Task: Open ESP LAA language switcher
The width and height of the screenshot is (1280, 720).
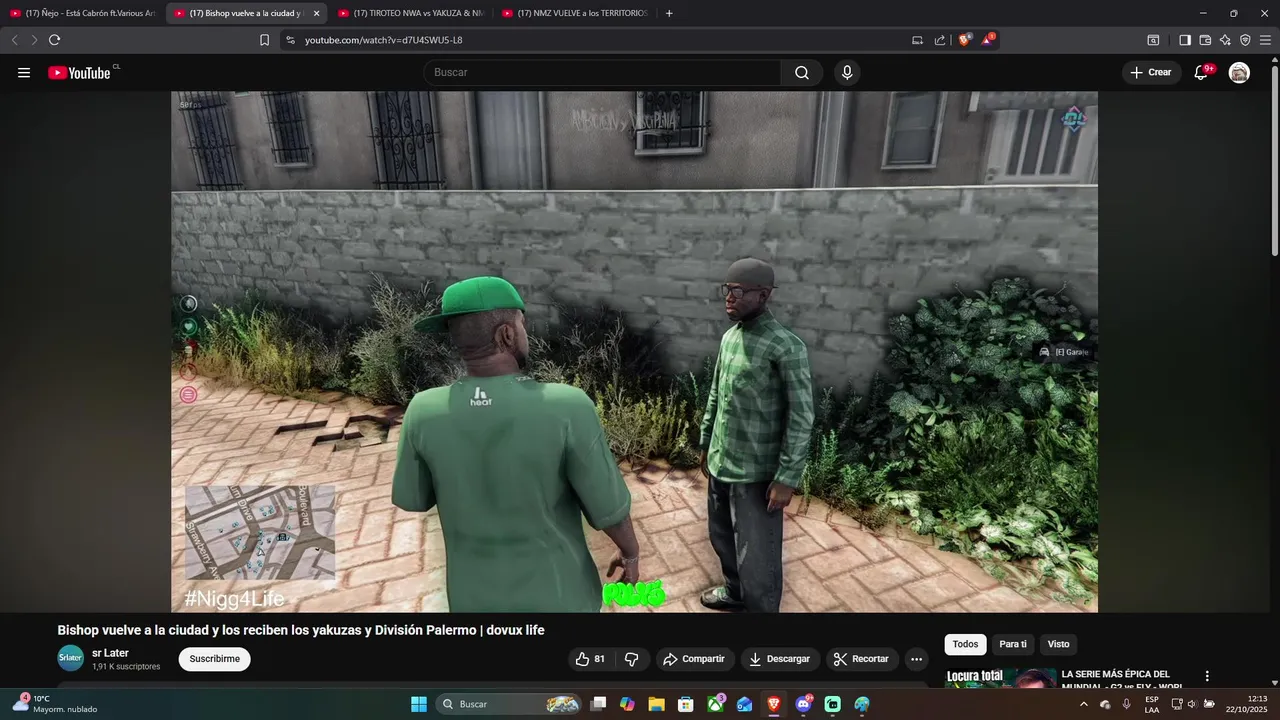Action: click(1152, 704)
